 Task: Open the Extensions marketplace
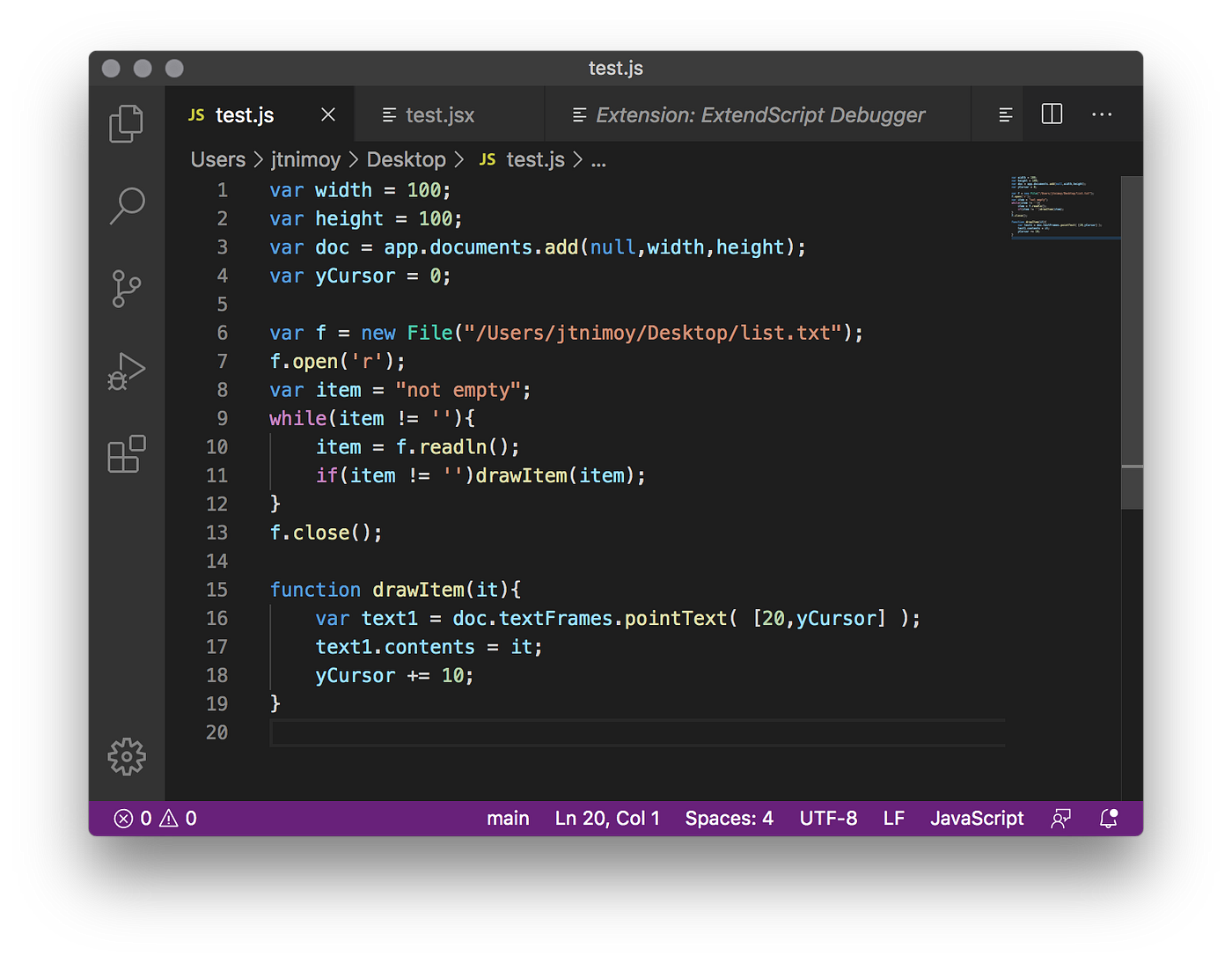(x=126, y=454)
